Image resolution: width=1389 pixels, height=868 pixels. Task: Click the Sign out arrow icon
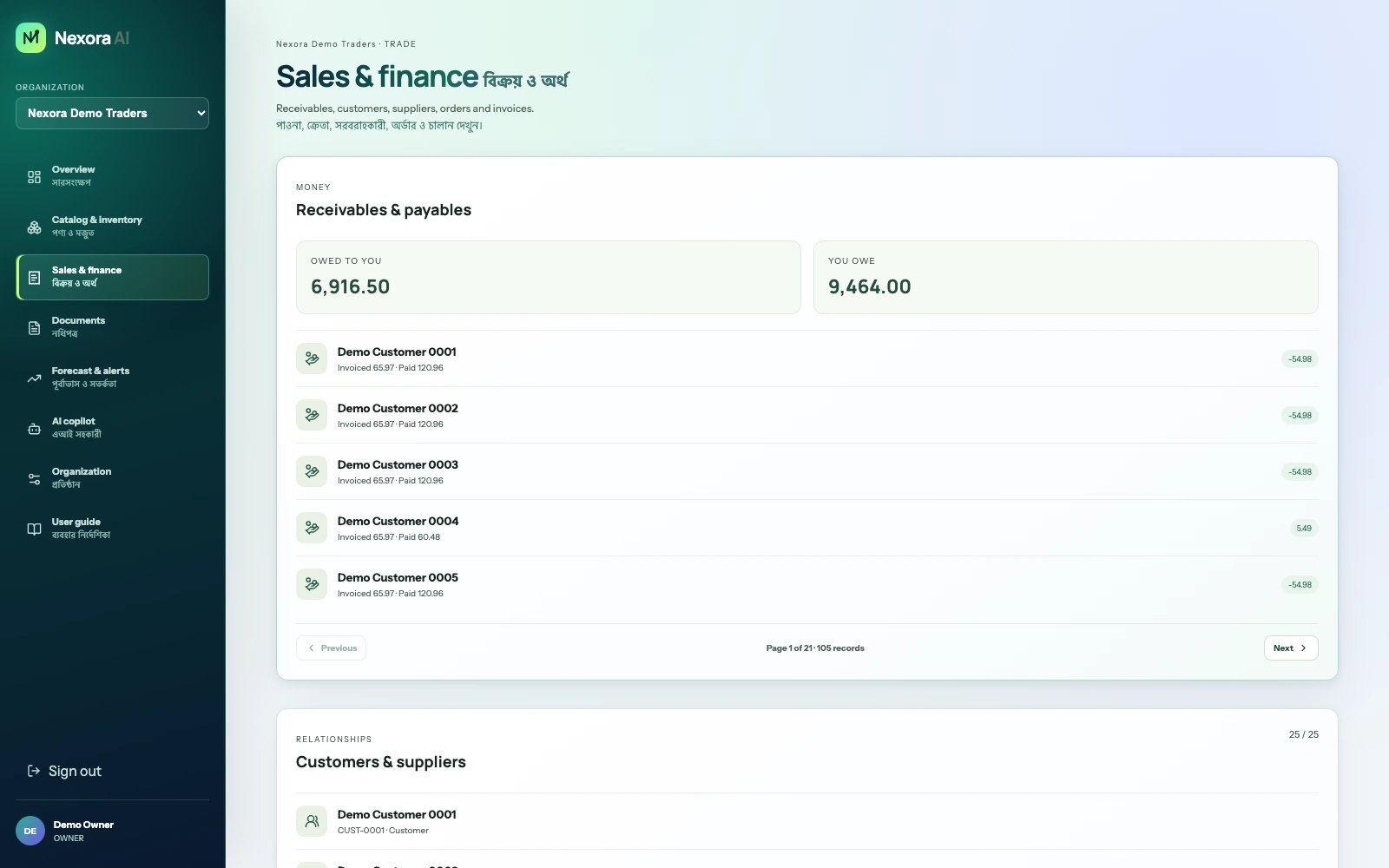[x=34, y=771]
